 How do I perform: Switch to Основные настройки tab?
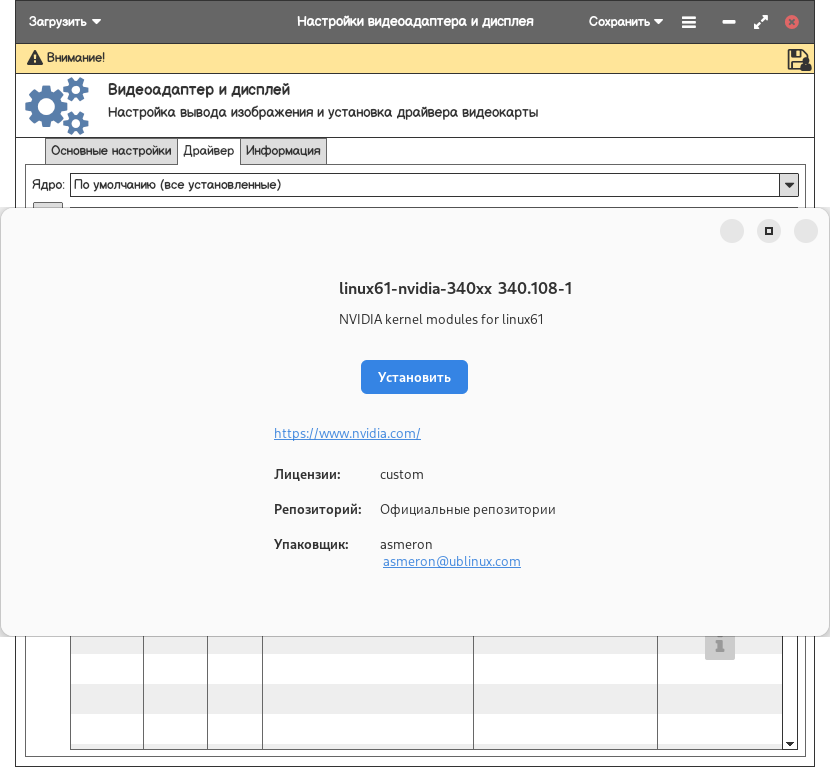(111, 151)
